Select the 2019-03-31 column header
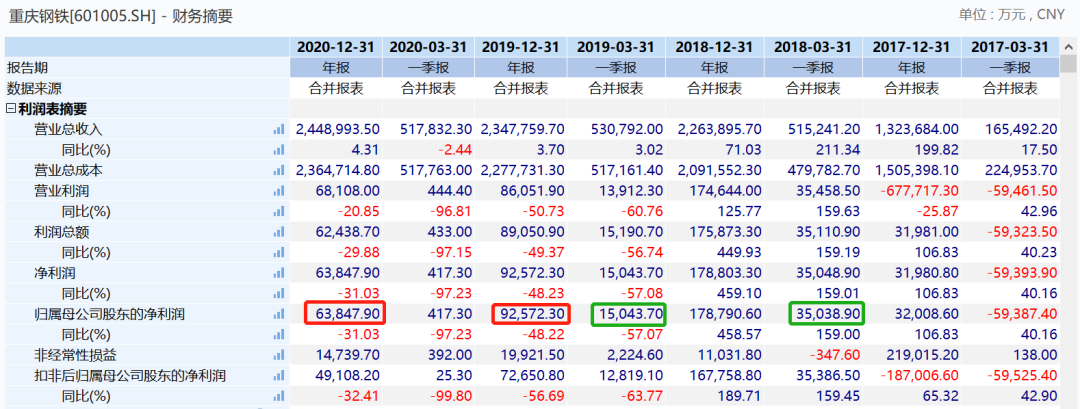 (616, 48)
